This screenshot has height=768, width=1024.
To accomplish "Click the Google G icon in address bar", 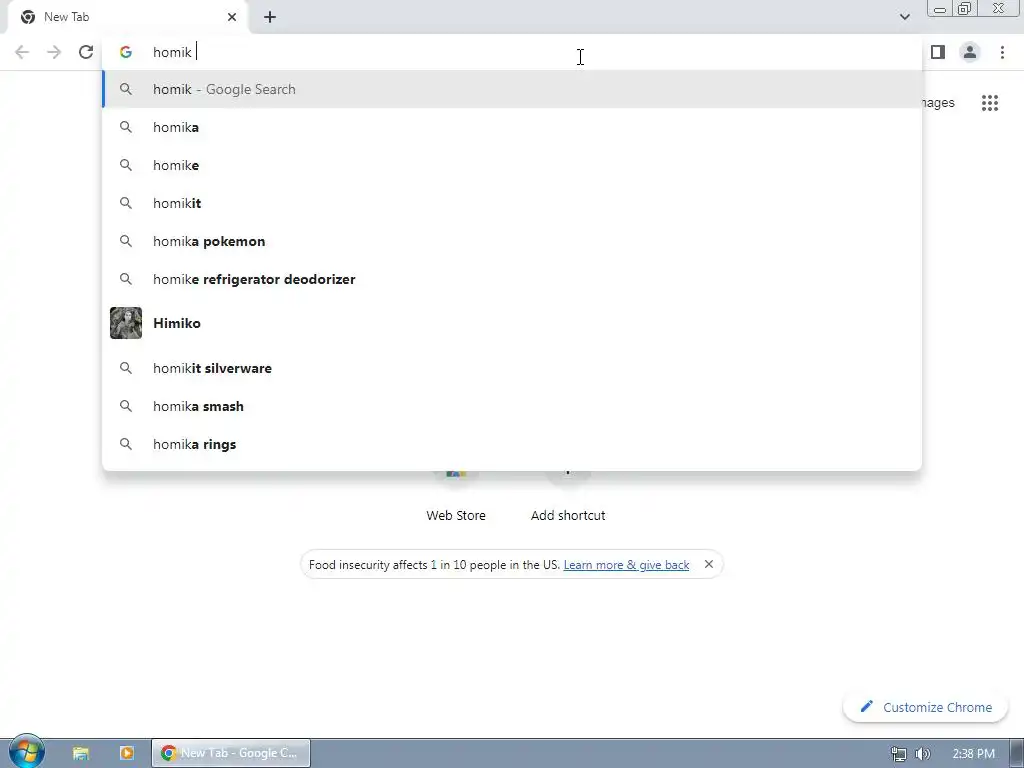I will [x=126, y=52].
